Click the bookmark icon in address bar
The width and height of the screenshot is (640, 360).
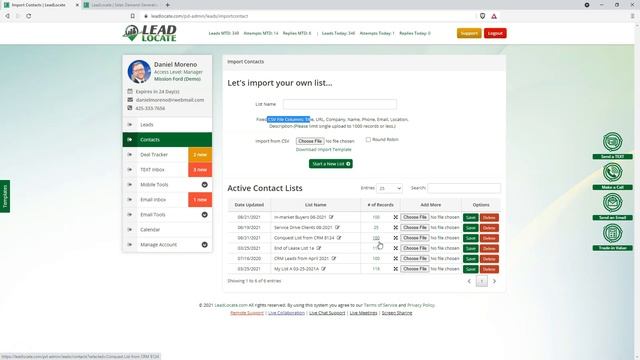click(133, 16)
